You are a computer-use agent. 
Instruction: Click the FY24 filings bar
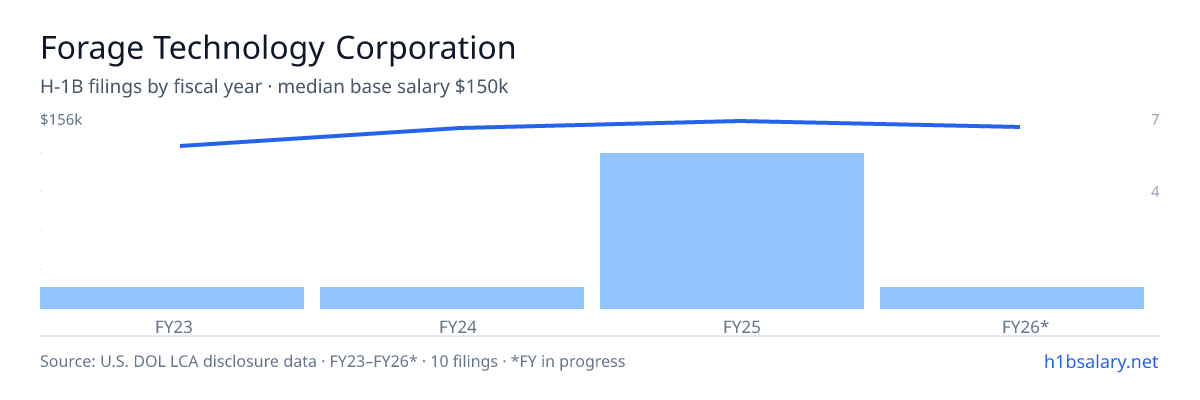(452, 298)
